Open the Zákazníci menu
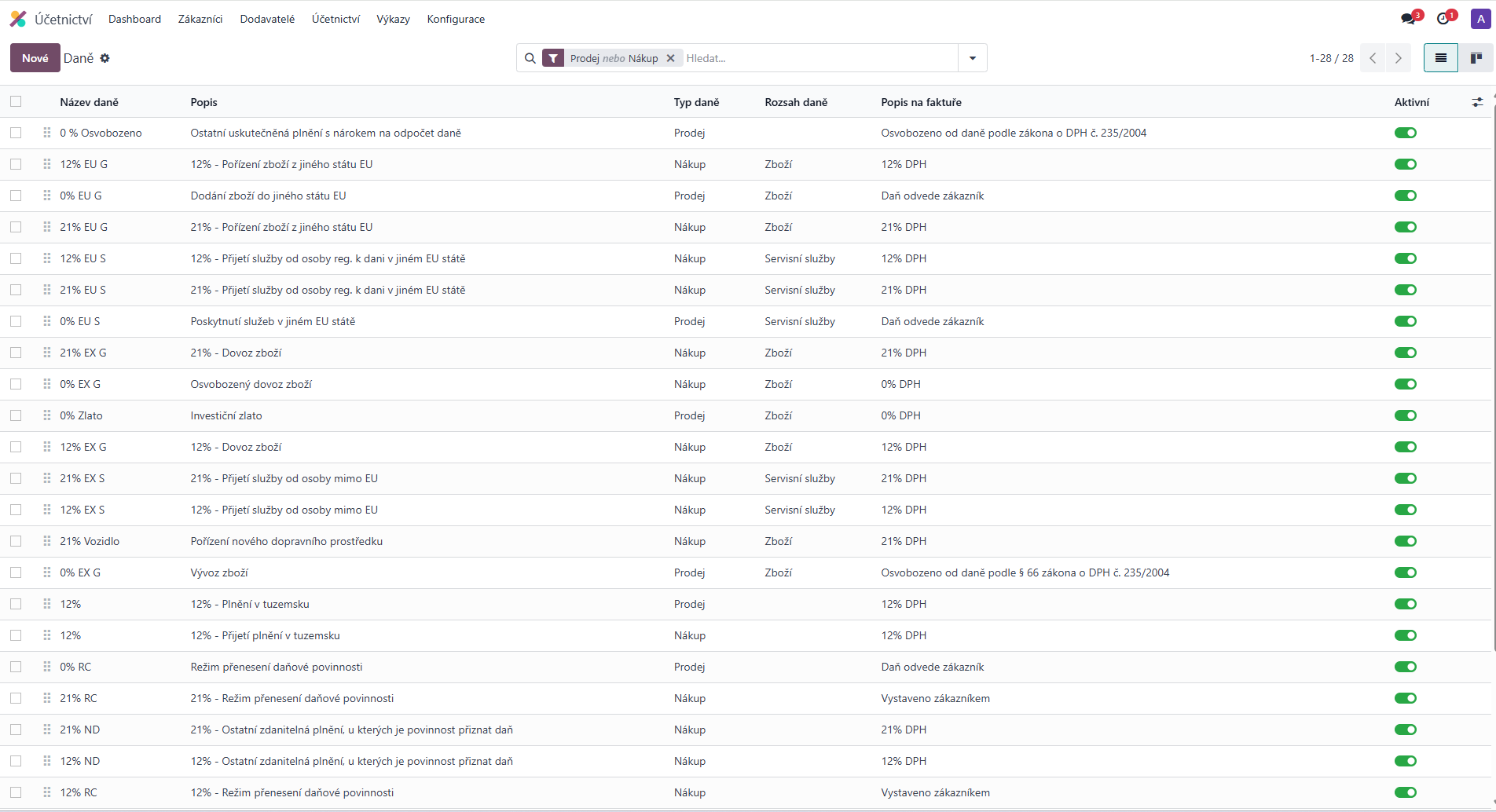The image size is (1496, 812). click(x=200, y=19)
